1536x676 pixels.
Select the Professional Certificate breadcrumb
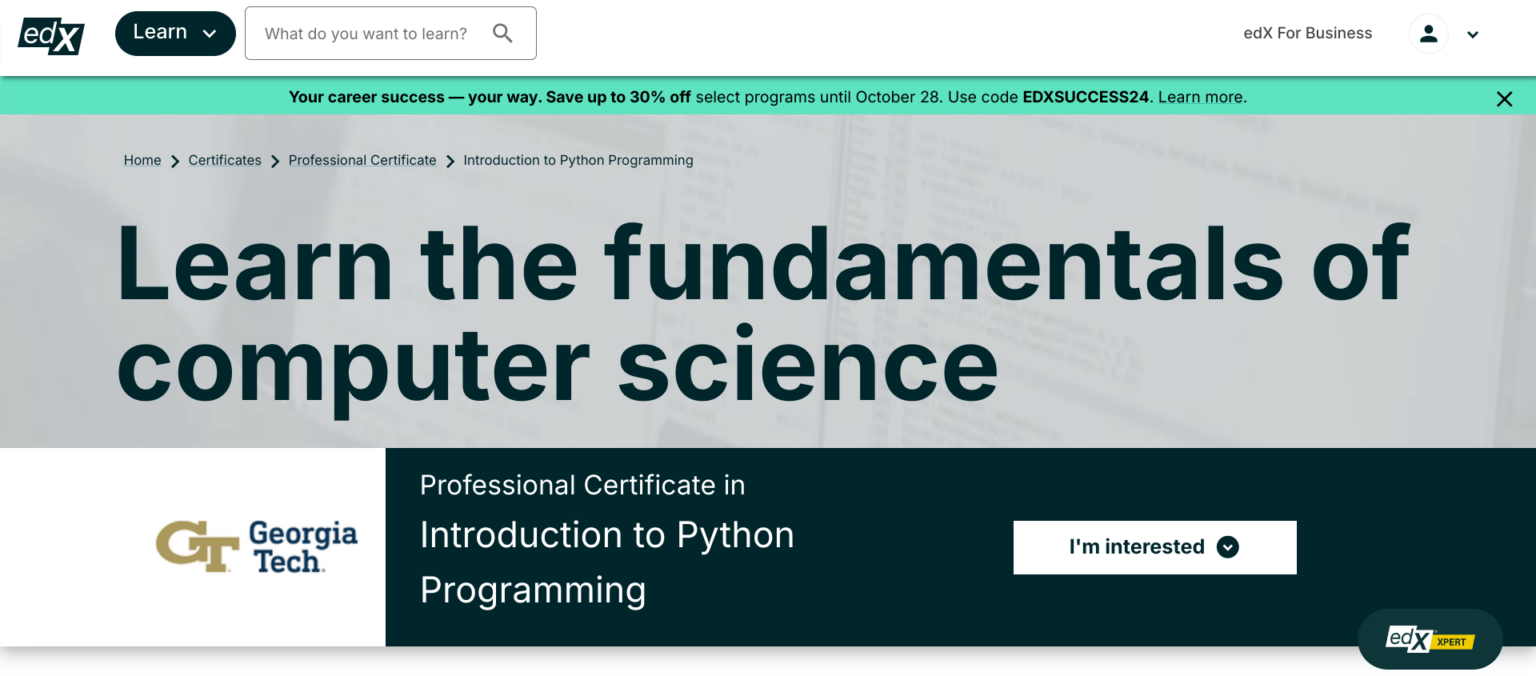click(x=362, y=160)
